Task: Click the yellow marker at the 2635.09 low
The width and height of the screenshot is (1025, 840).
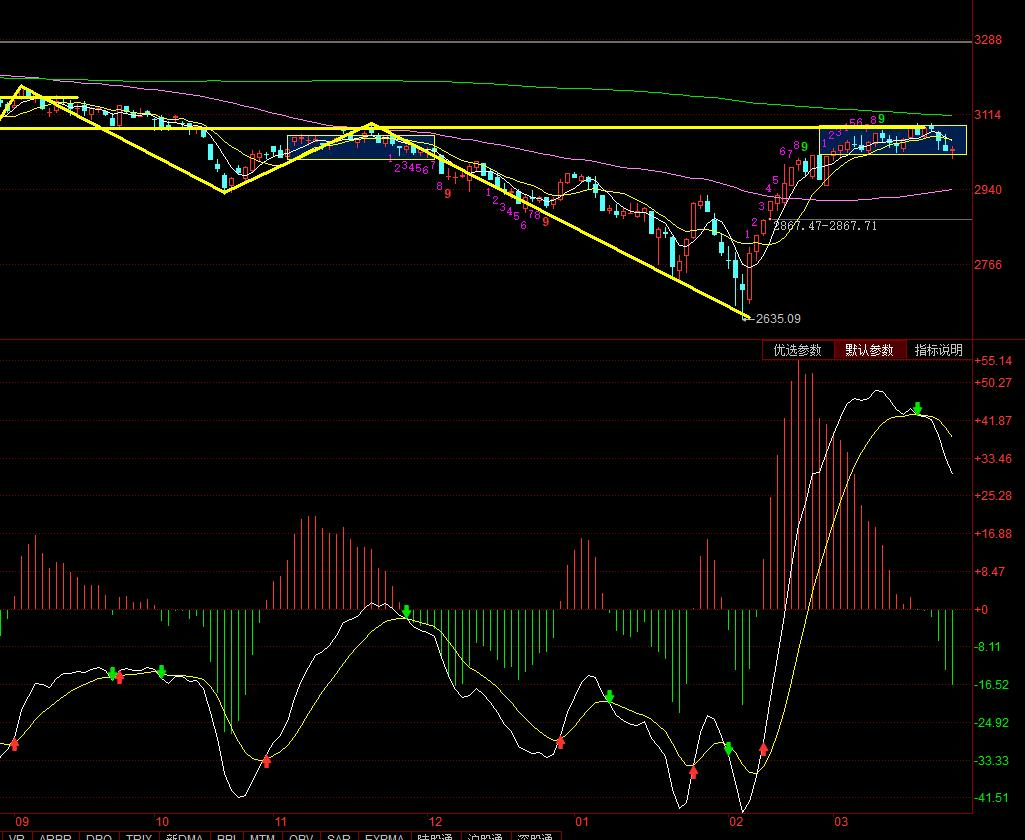Action: (746, 317)
